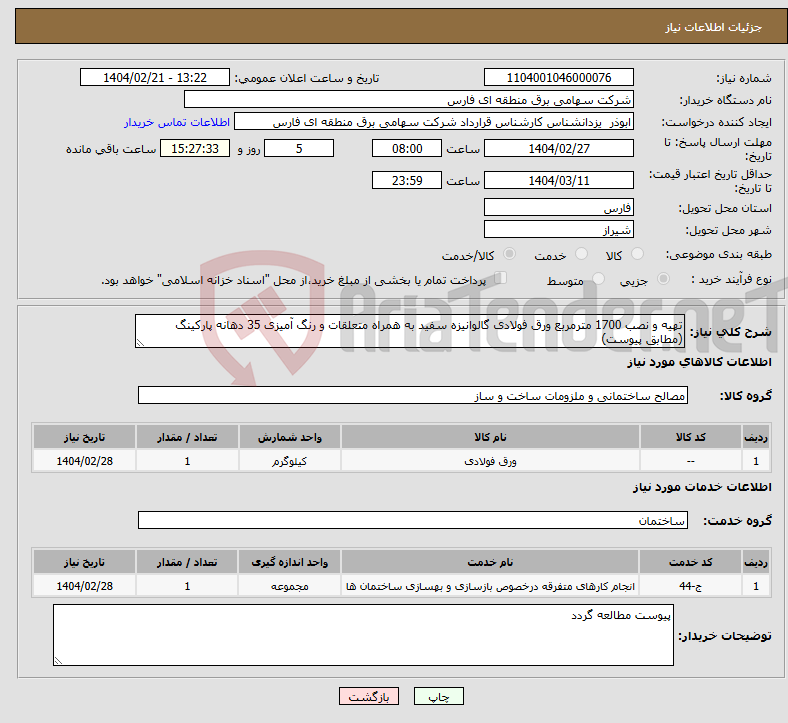Click heading اطلاعات خدمات مورد نیاز
The image size is (788, 723).
(702, 486)
